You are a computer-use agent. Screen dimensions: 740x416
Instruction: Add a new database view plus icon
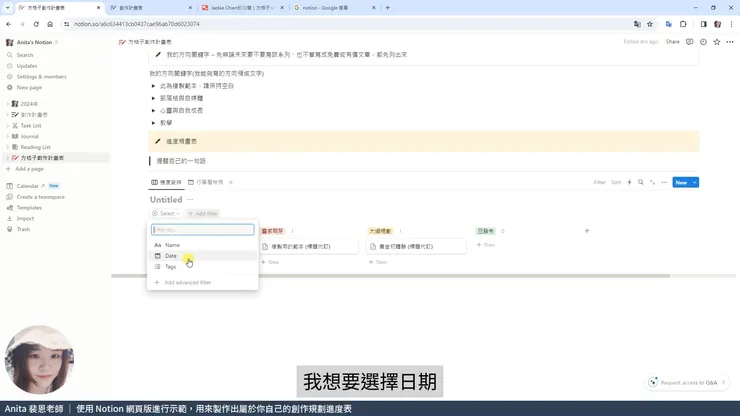tap(231, 182)
